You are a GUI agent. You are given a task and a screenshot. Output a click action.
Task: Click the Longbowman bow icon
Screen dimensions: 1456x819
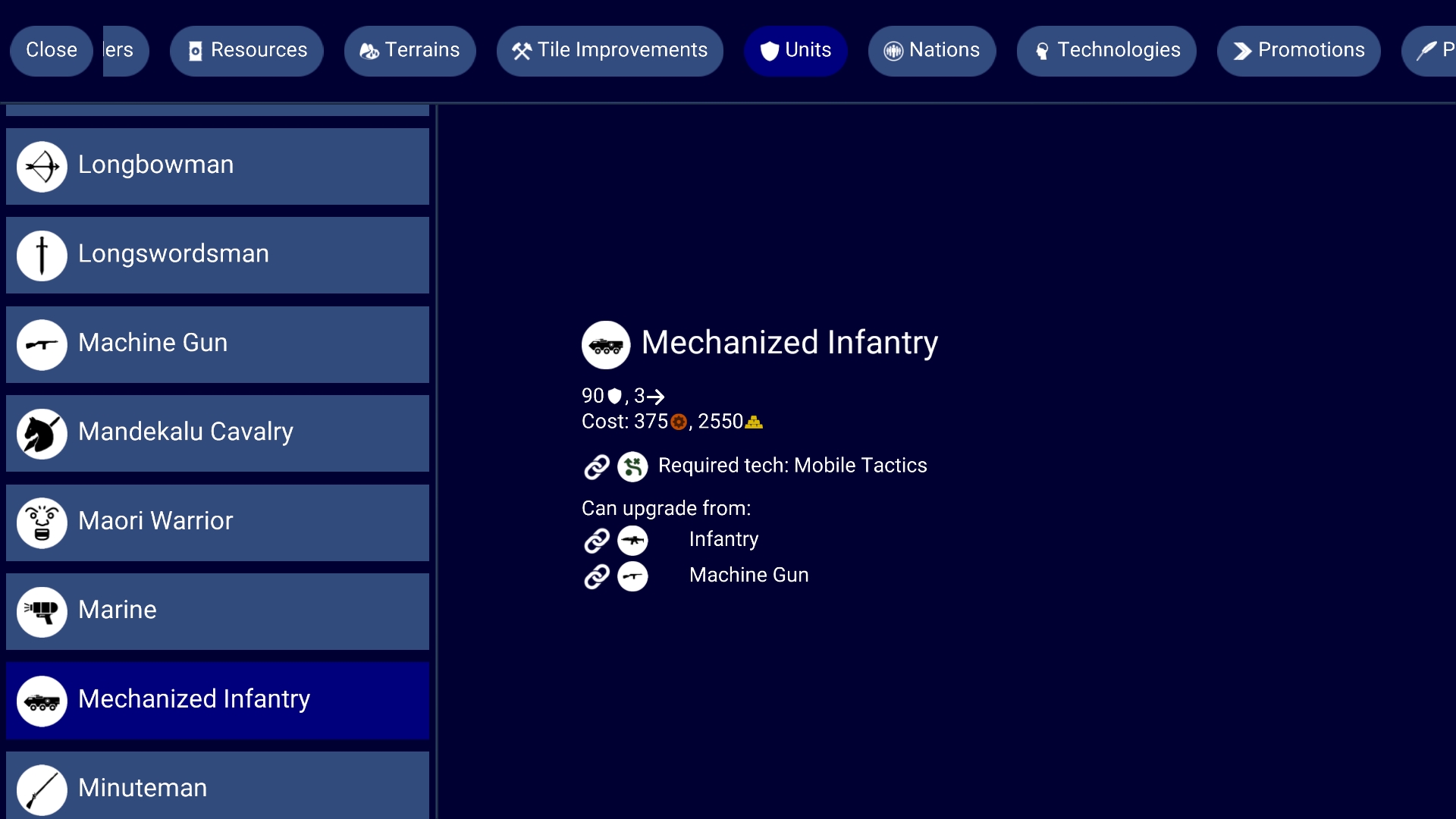[x=42, y=166]
